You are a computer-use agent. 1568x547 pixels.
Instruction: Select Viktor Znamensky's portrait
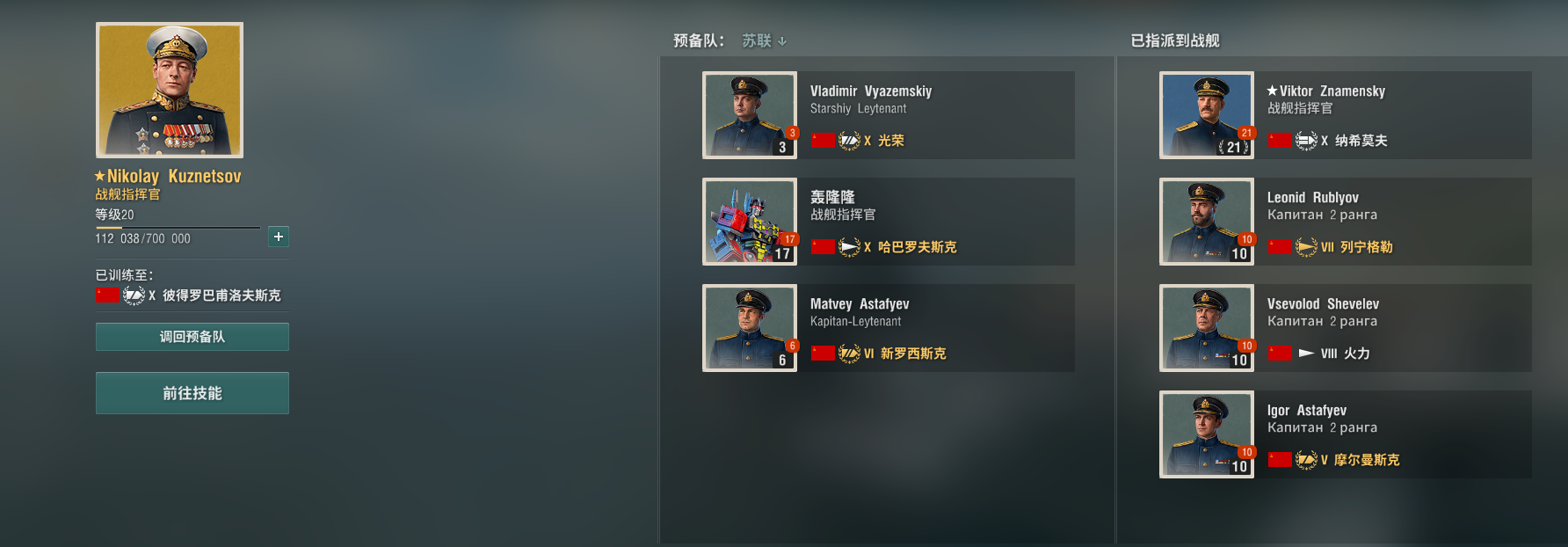click(1207, 115)
